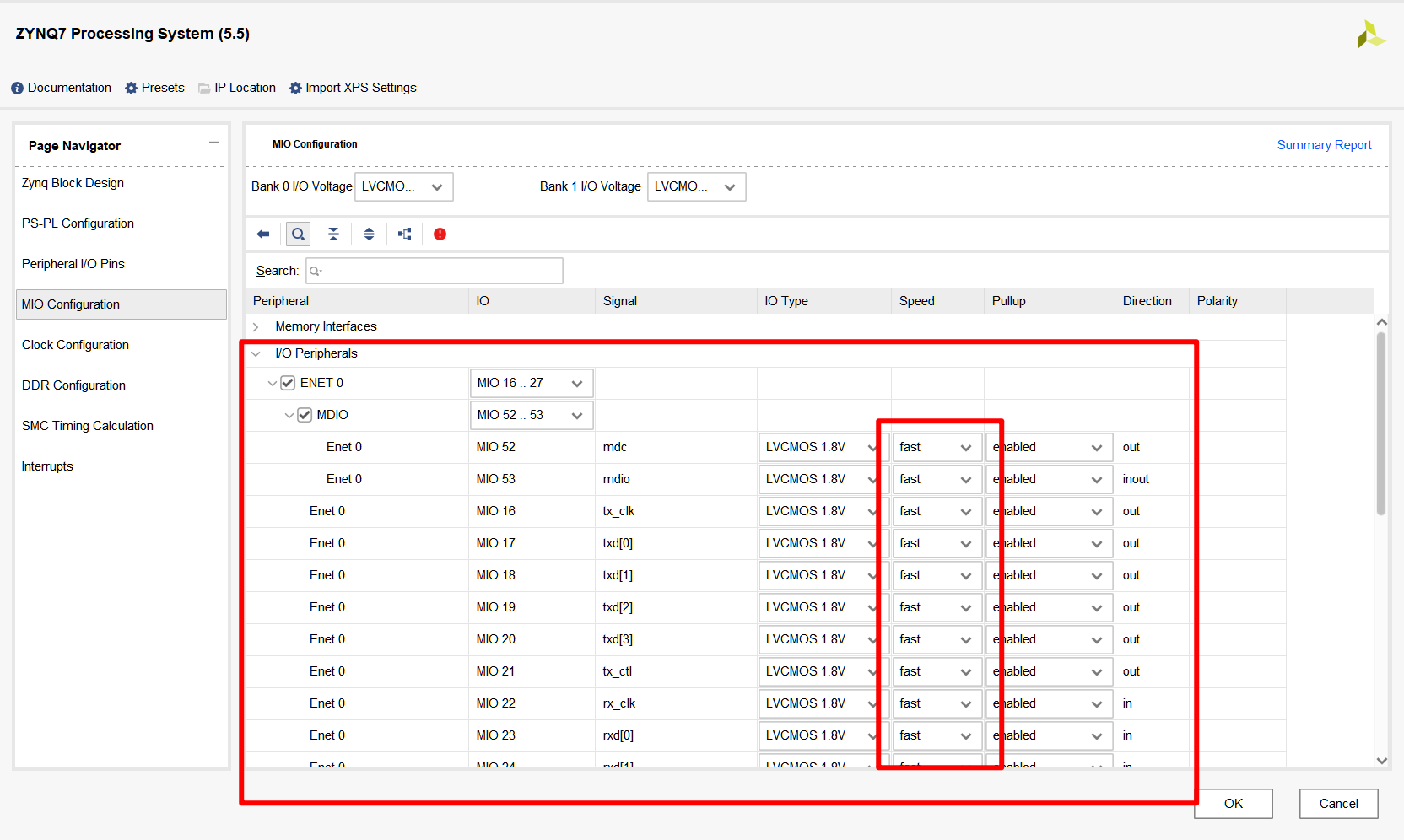
Task: Open the IO Type dropdown for MIO 19
Action: [x=823, y=608]
